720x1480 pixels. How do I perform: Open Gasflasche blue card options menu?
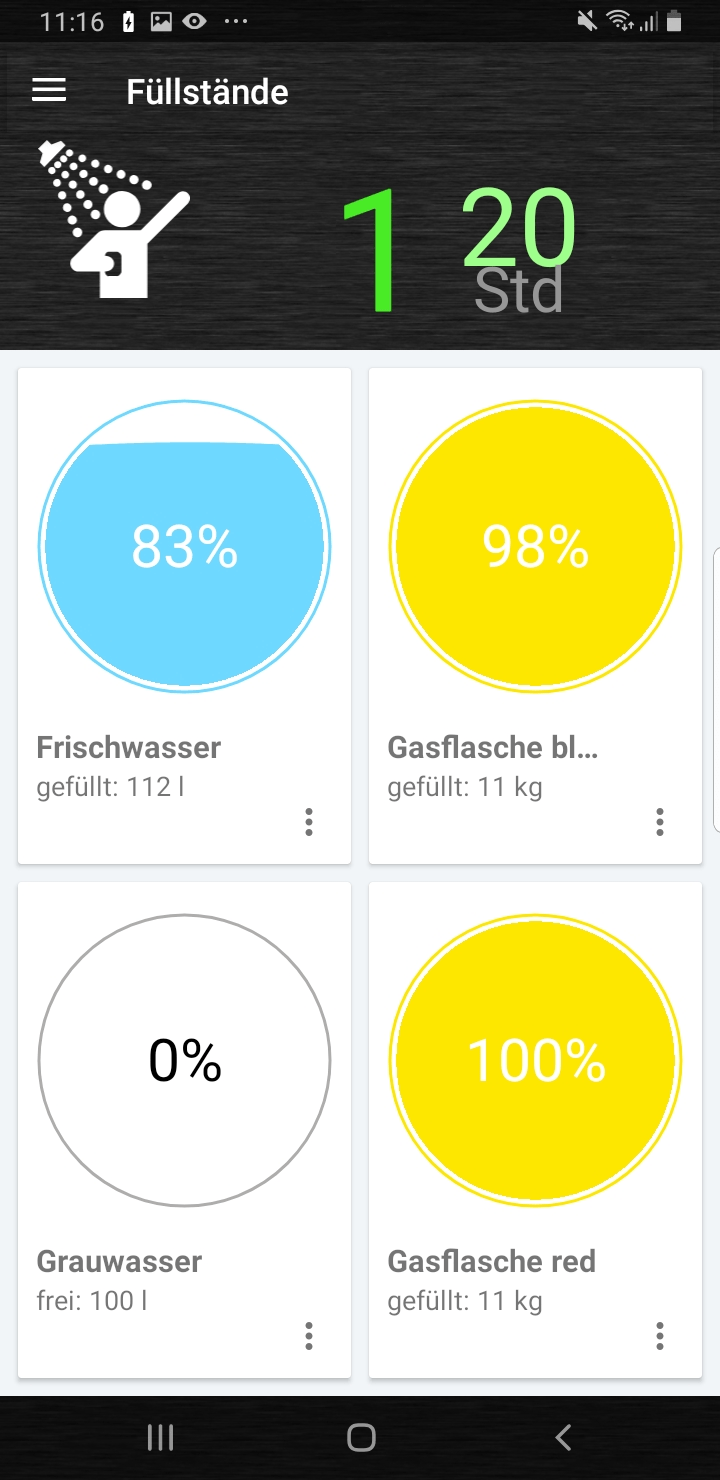tap(660, 822)
